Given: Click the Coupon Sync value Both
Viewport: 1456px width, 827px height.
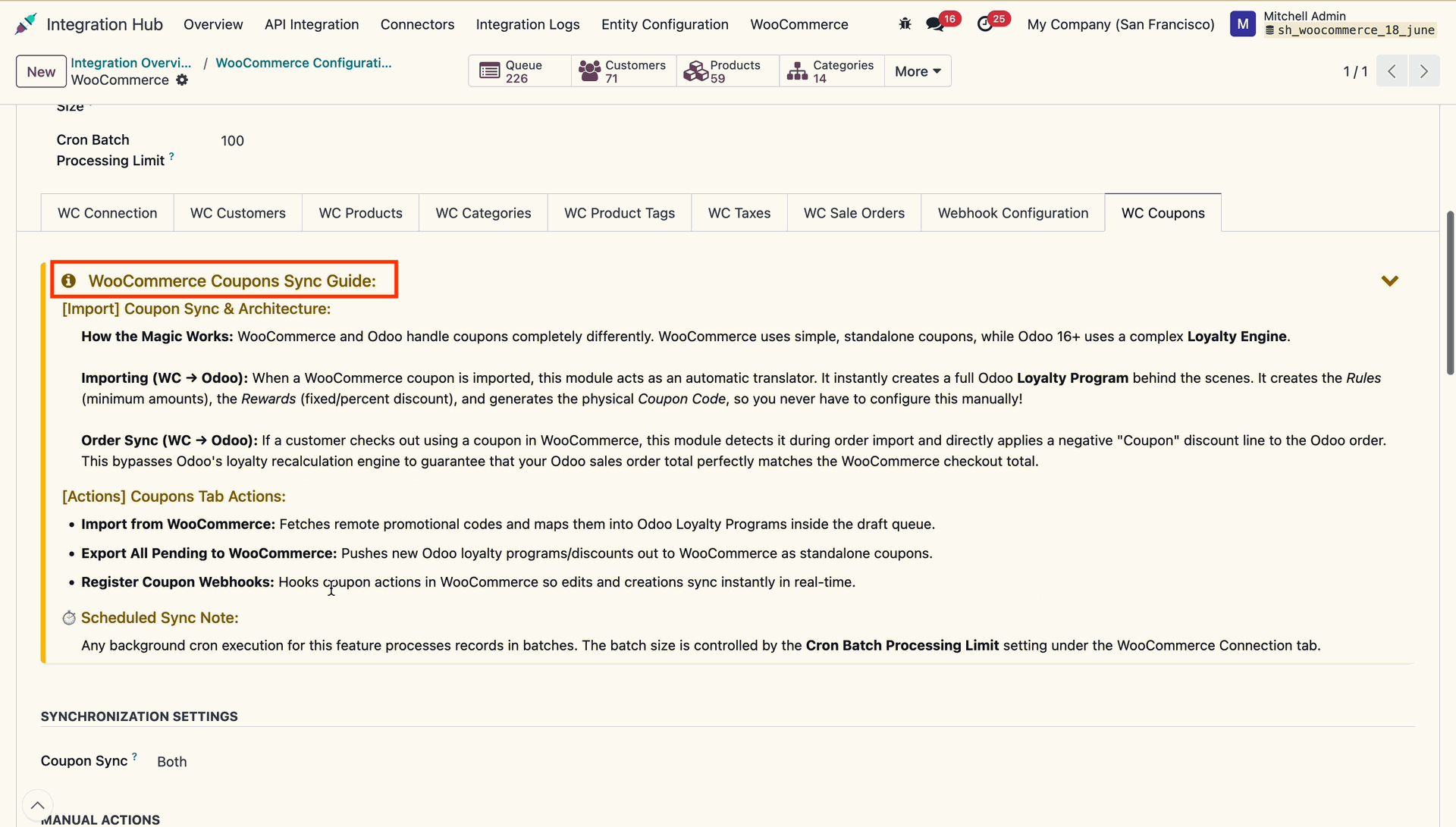Looking at the screenshot, I should click(172, 762).
